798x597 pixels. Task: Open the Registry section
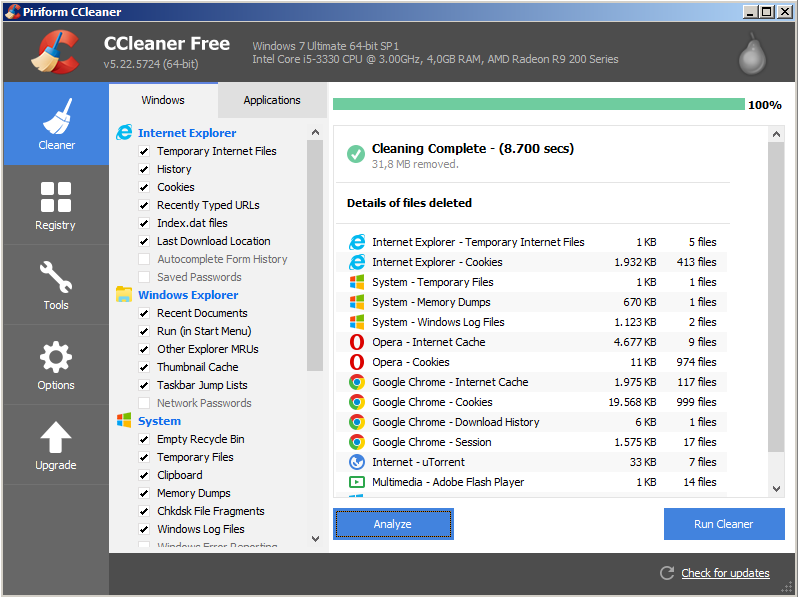(56, 205)
